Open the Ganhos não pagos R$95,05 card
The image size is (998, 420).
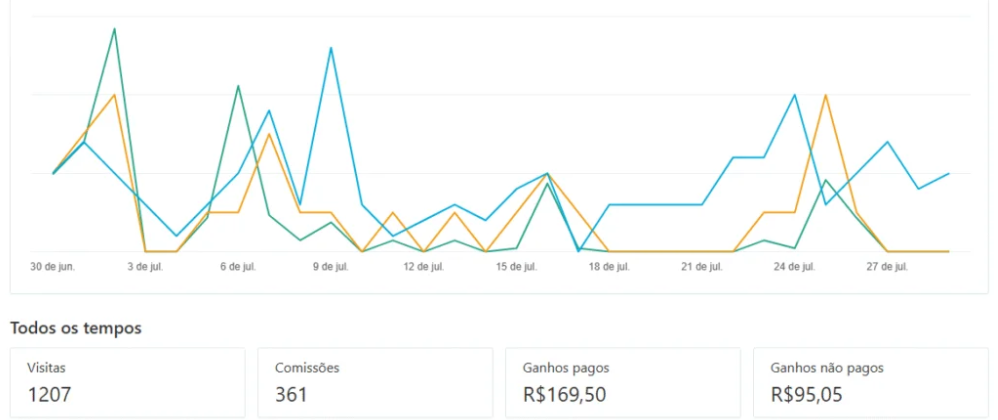pos(870,382)
